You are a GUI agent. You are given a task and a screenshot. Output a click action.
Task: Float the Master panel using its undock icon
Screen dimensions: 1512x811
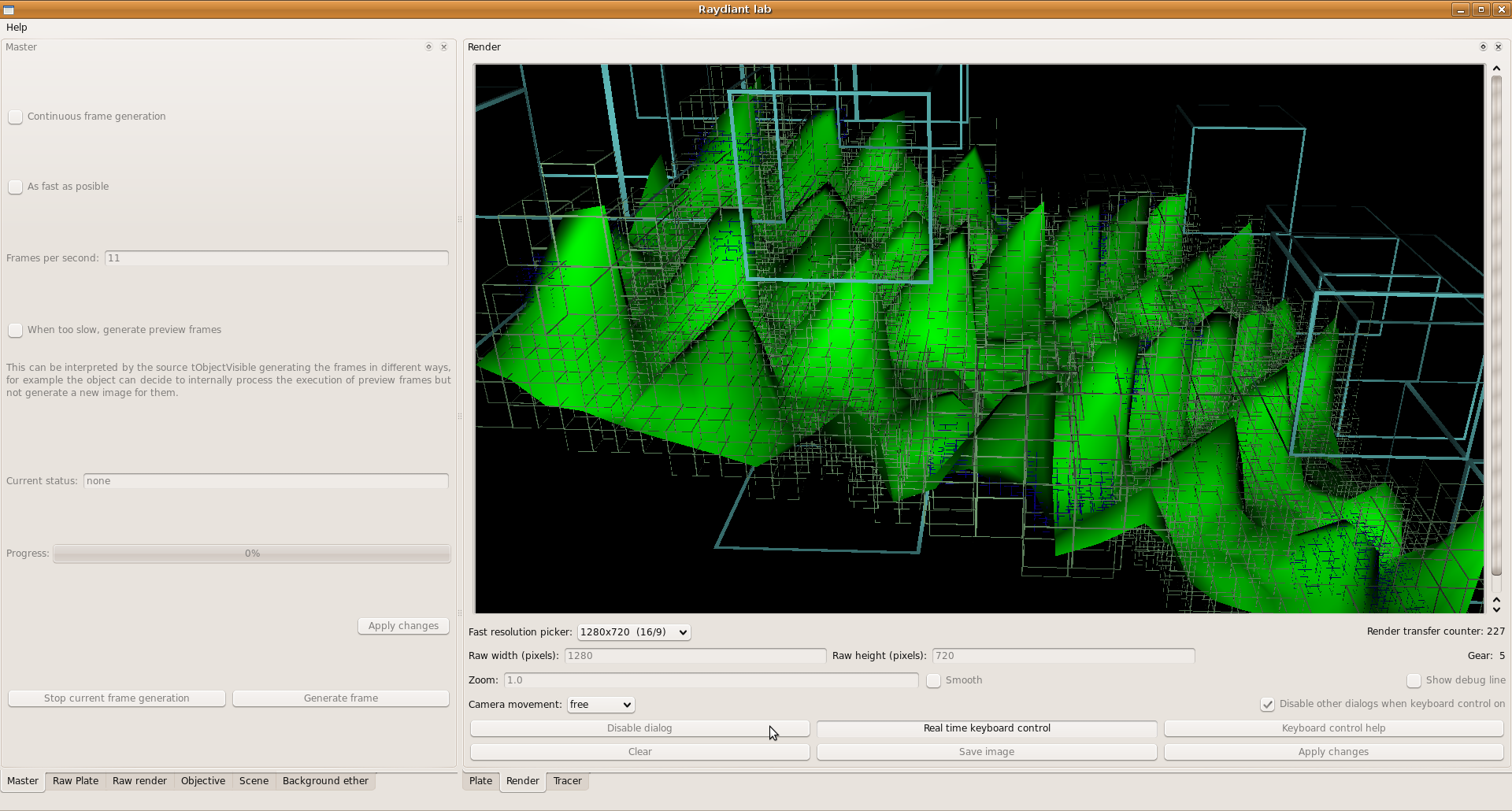click(428, 47)
